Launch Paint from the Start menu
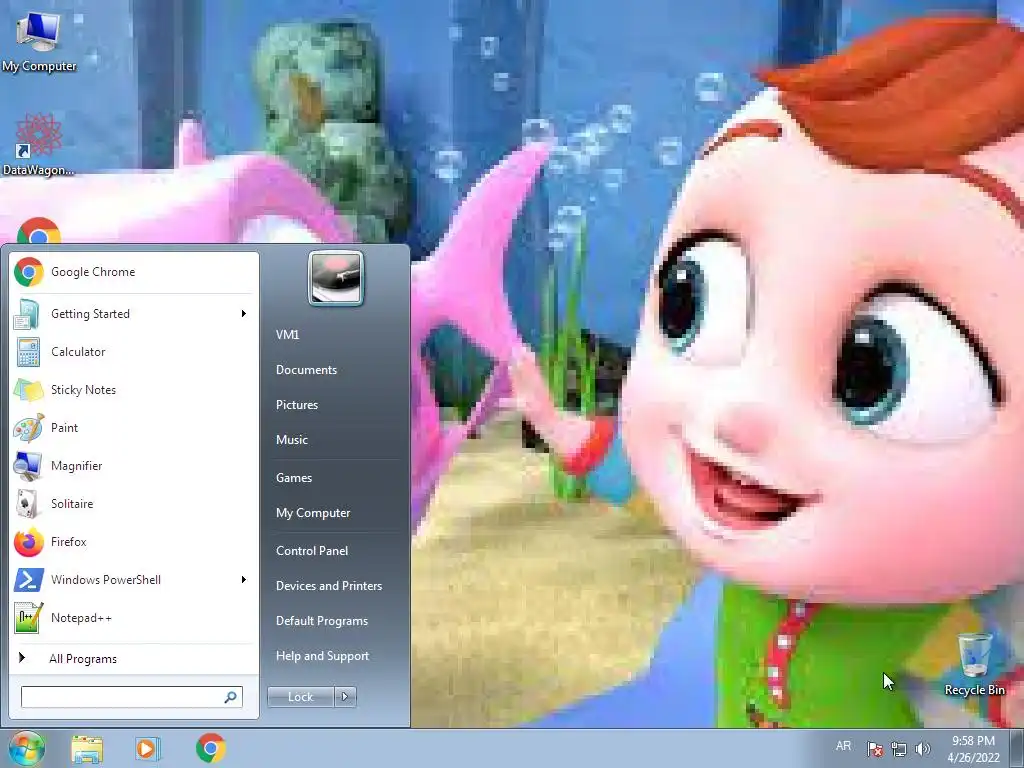This screenshot has height=768, width=1024. click(134, 428)
